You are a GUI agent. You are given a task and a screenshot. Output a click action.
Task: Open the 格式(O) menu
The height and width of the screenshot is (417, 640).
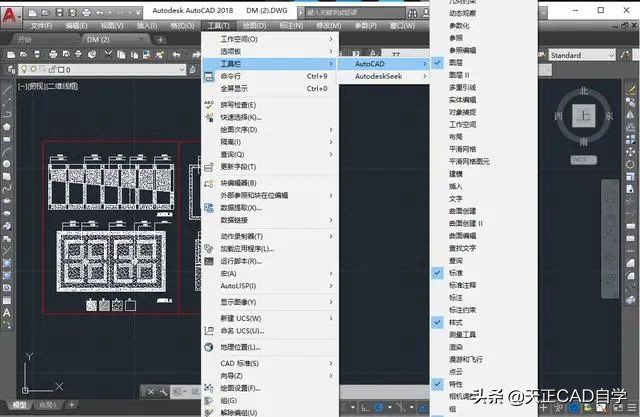182,26
